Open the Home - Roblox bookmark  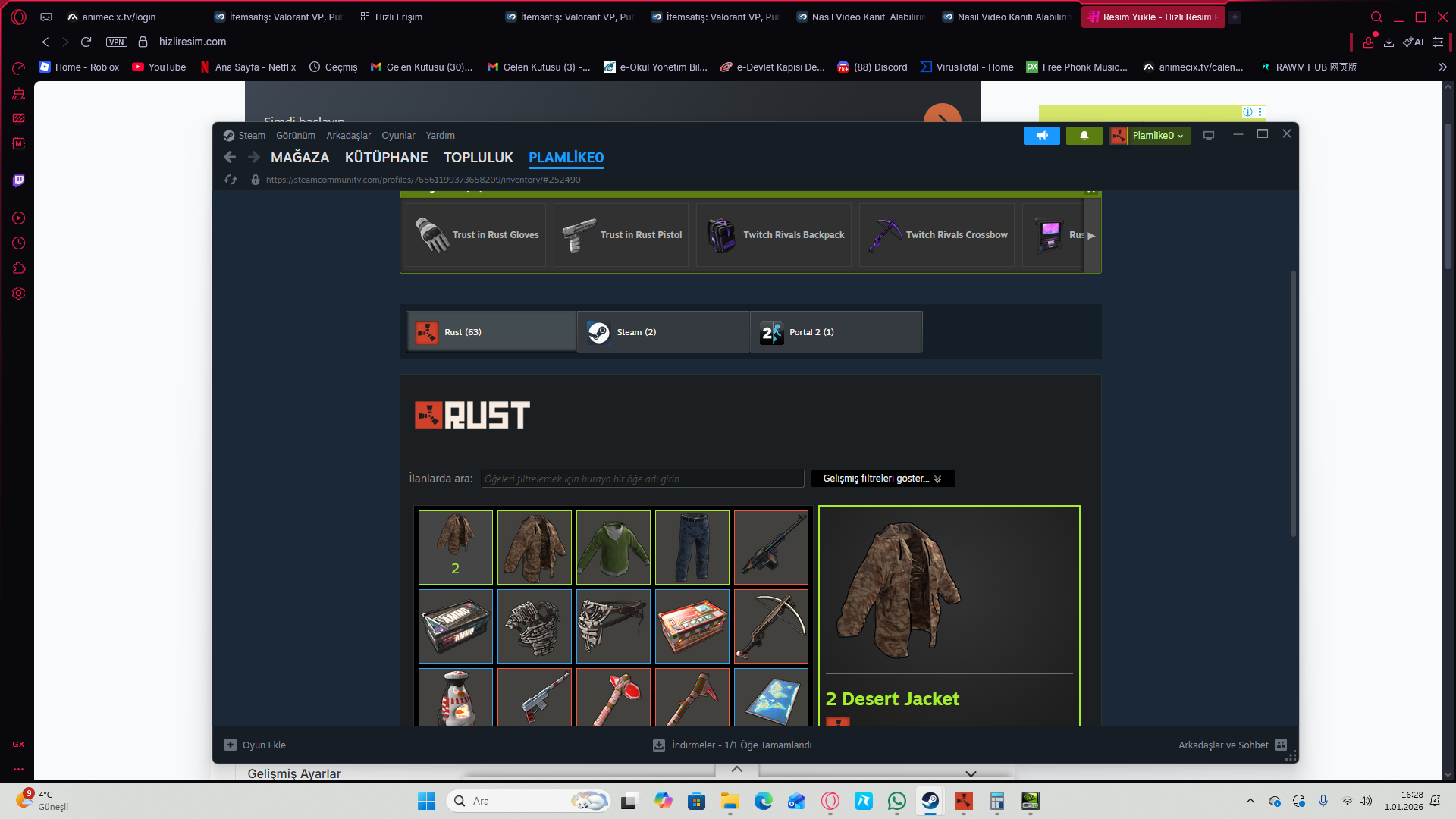79,67
